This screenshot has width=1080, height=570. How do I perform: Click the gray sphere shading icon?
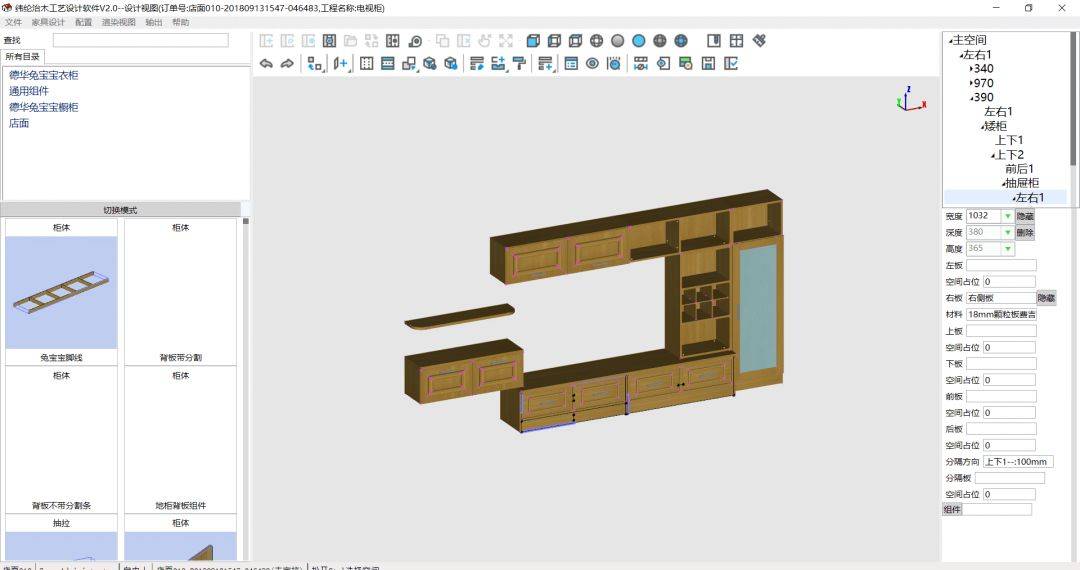click(x=618, y=41)
